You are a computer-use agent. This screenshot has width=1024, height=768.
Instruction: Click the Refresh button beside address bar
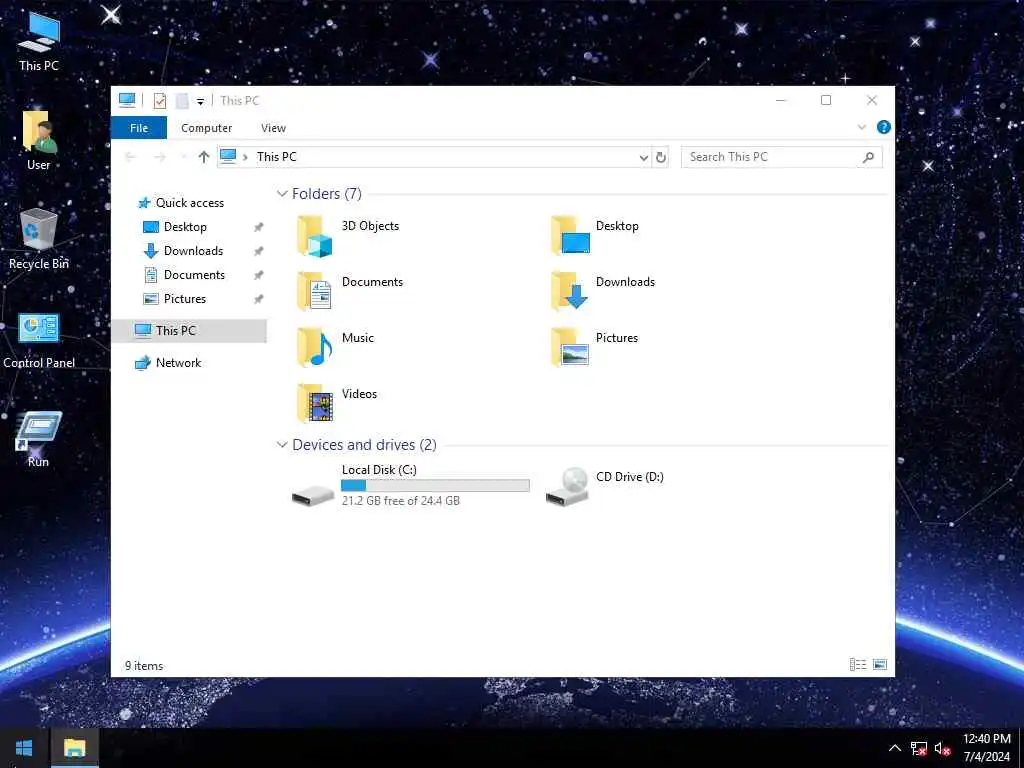(661, 157)
